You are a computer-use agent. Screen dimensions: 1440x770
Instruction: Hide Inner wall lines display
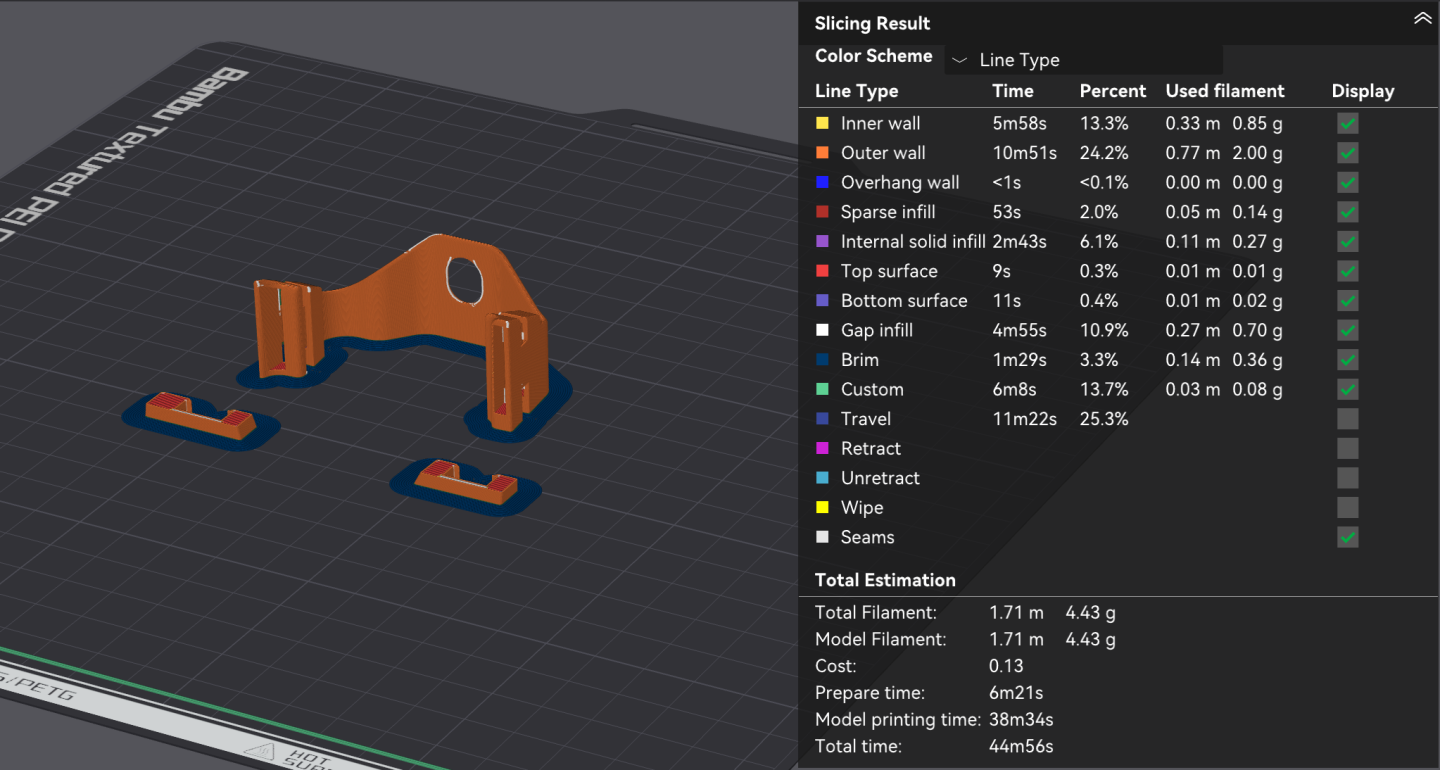click(1348, 124)
